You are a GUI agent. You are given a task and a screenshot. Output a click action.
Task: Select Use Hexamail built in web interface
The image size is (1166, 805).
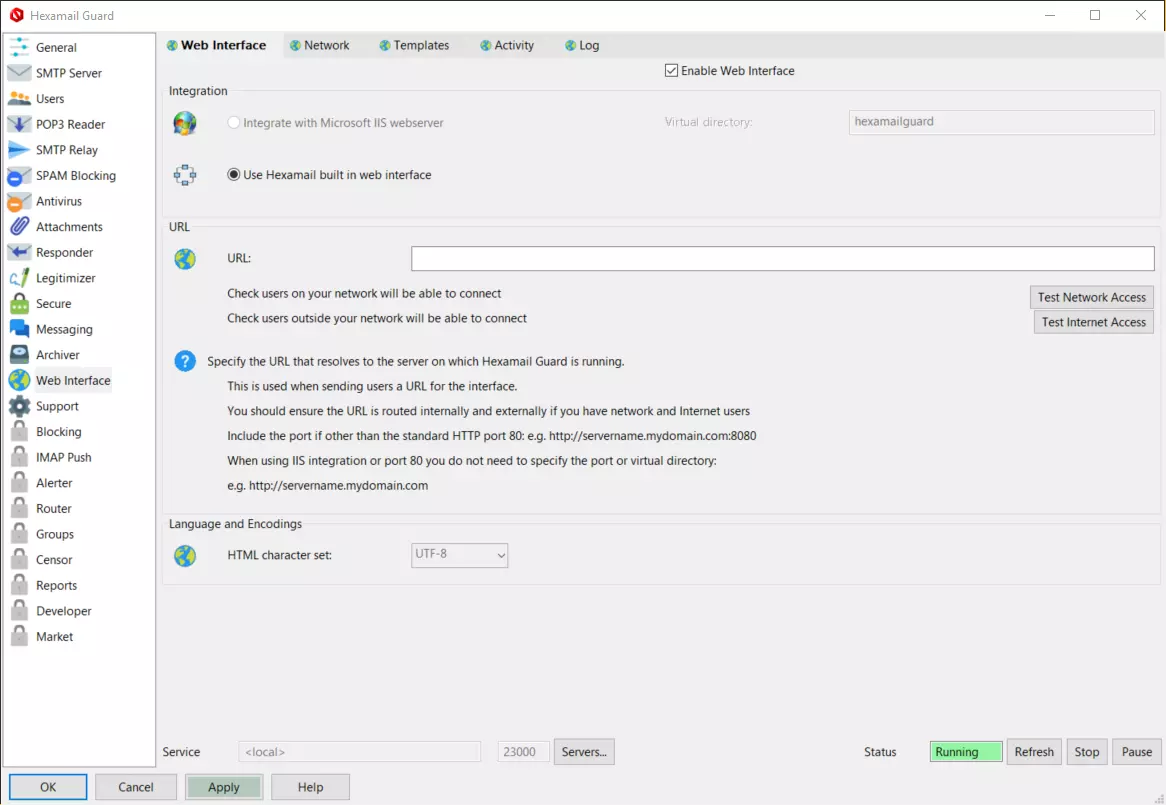[x=234, y=175]
